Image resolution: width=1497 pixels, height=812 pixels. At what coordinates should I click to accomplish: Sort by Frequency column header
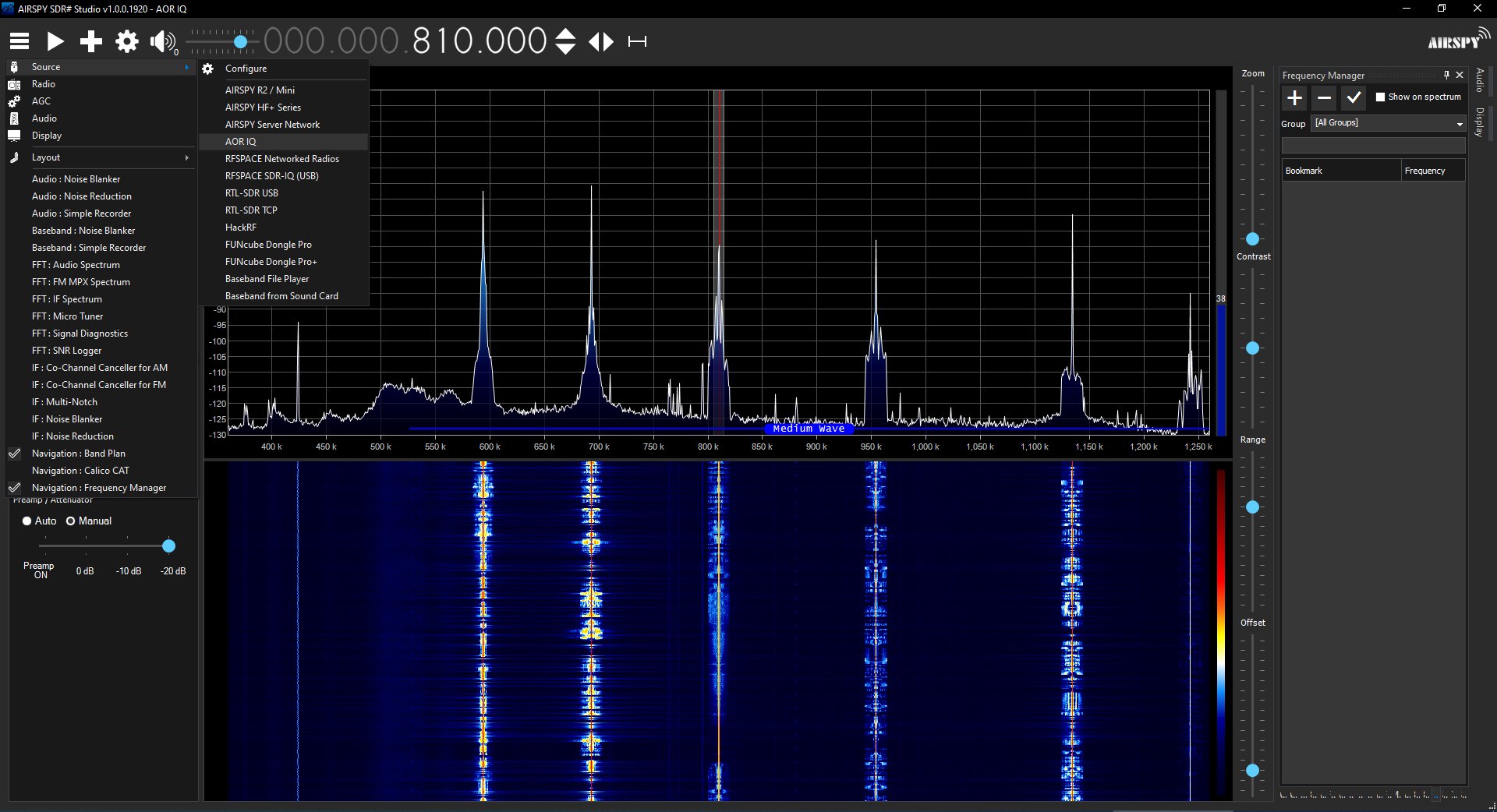1433,171
